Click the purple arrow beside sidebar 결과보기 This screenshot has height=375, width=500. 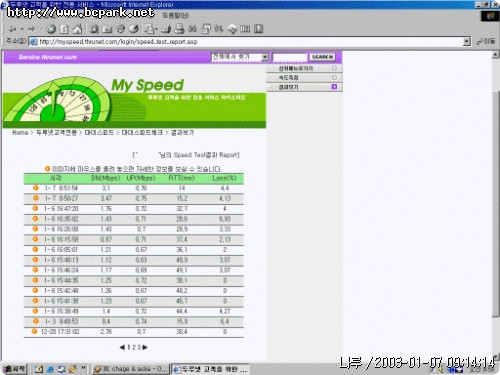tap(334, 87)
